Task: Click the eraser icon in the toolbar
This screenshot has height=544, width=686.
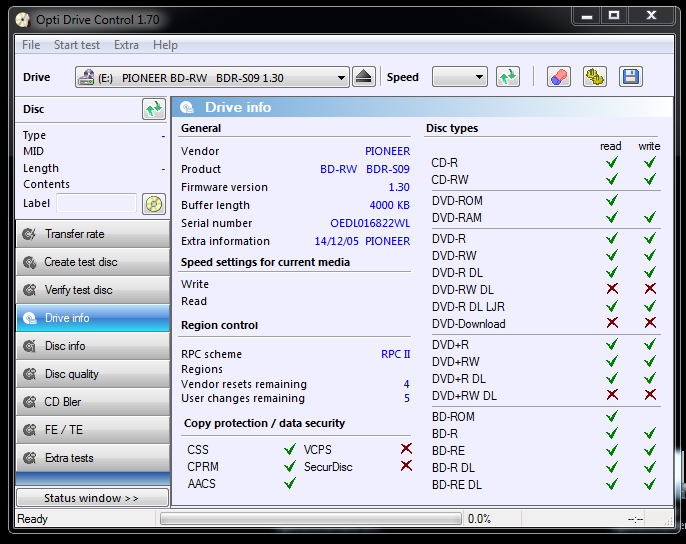Action: click(x=559, y=77)
